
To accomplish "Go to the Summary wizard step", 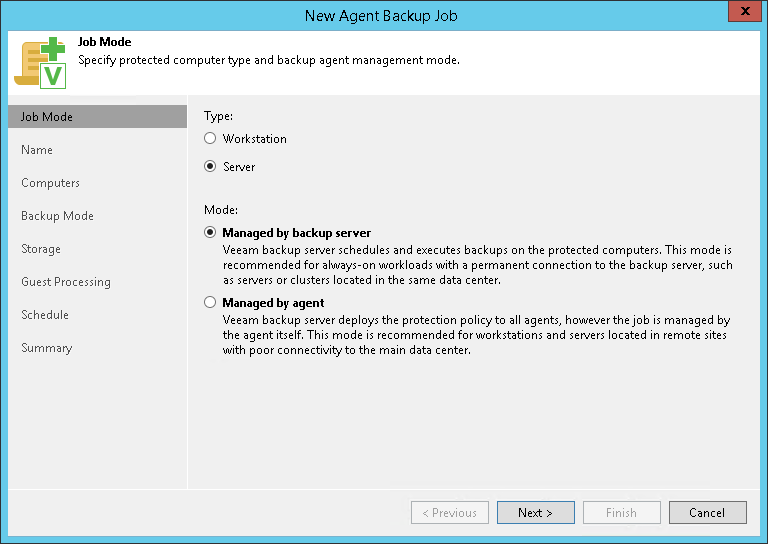I will point(47,348).
